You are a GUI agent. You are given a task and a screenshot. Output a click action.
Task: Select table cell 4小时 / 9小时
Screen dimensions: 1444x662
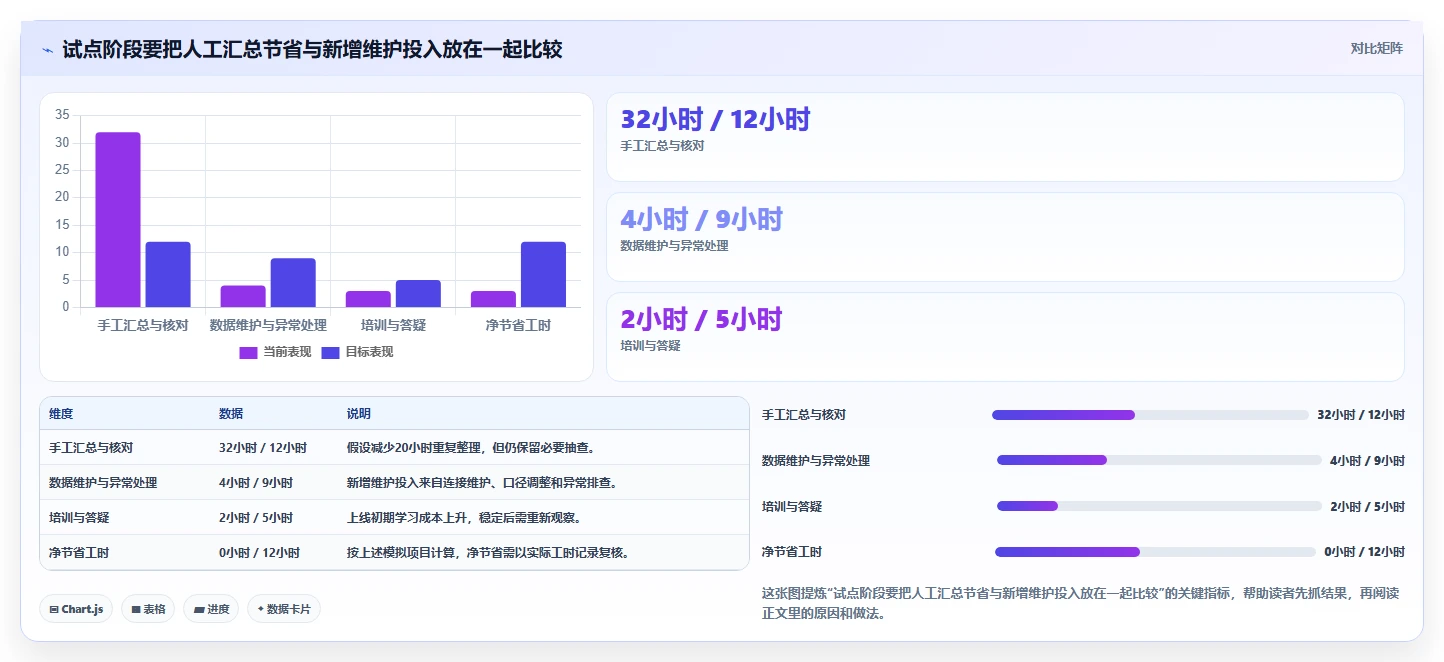point(256,483)
